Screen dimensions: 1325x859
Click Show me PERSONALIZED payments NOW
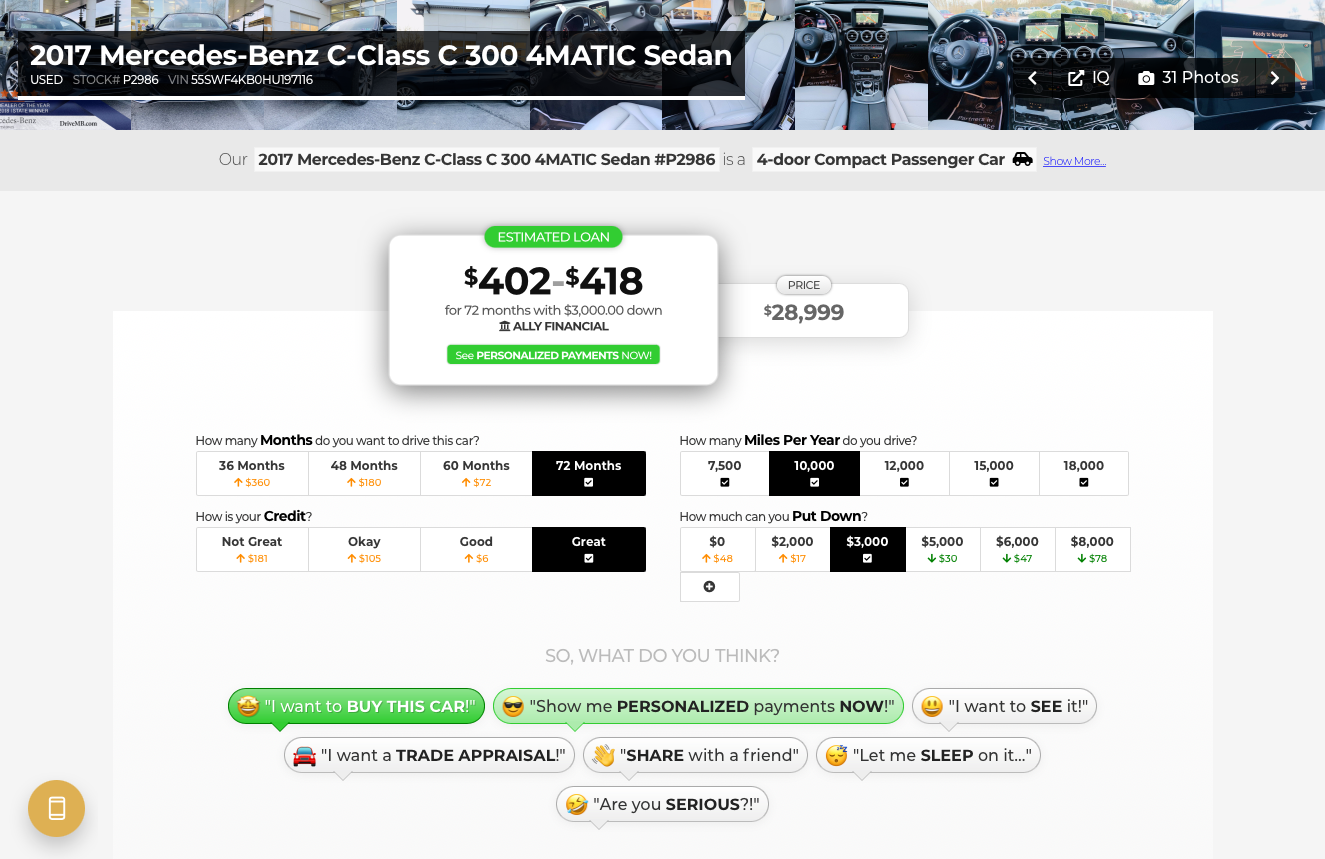tap(698, 706)
